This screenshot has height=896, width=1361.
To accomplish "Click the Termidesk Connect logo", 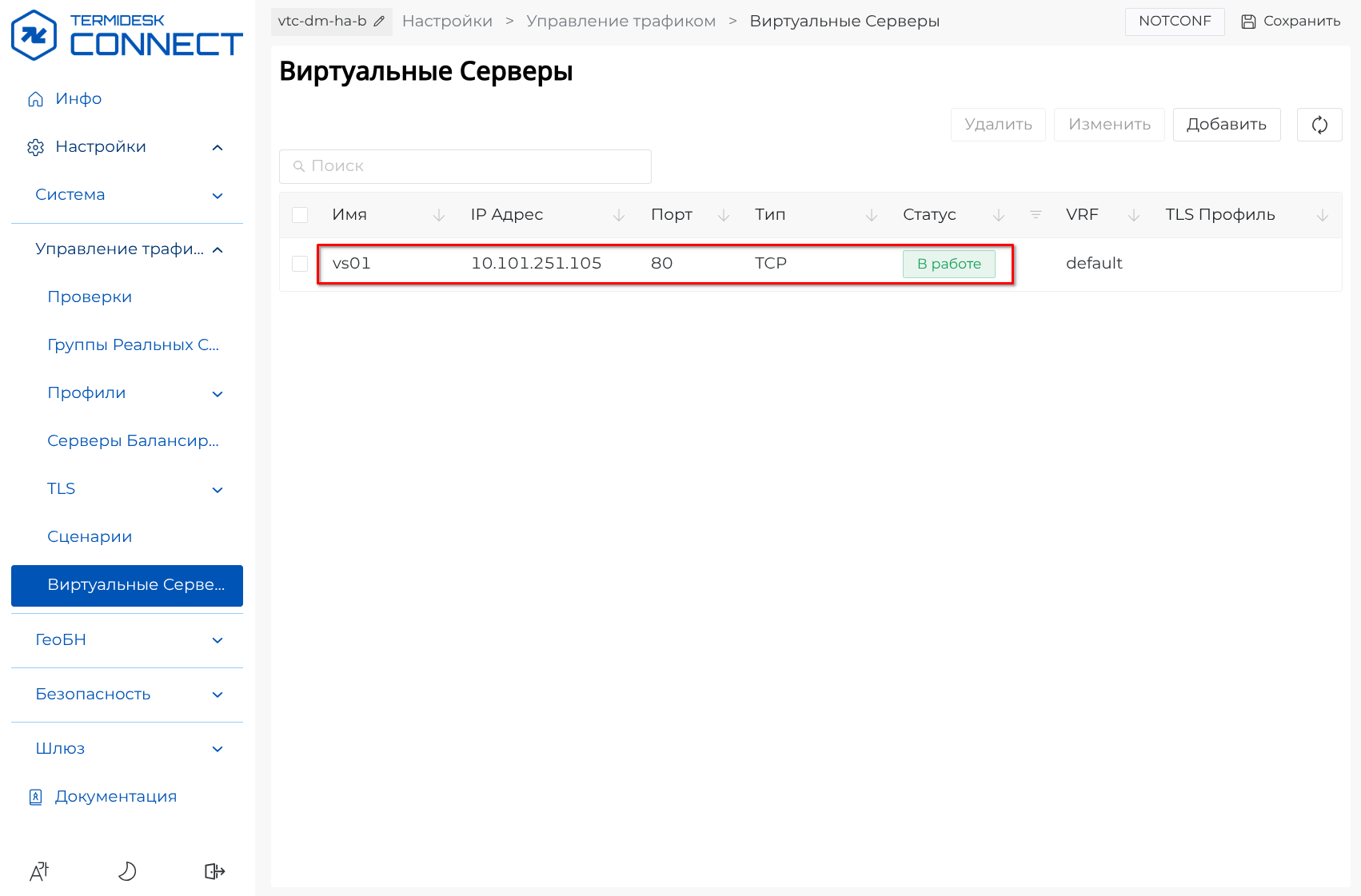I will 127,36.
